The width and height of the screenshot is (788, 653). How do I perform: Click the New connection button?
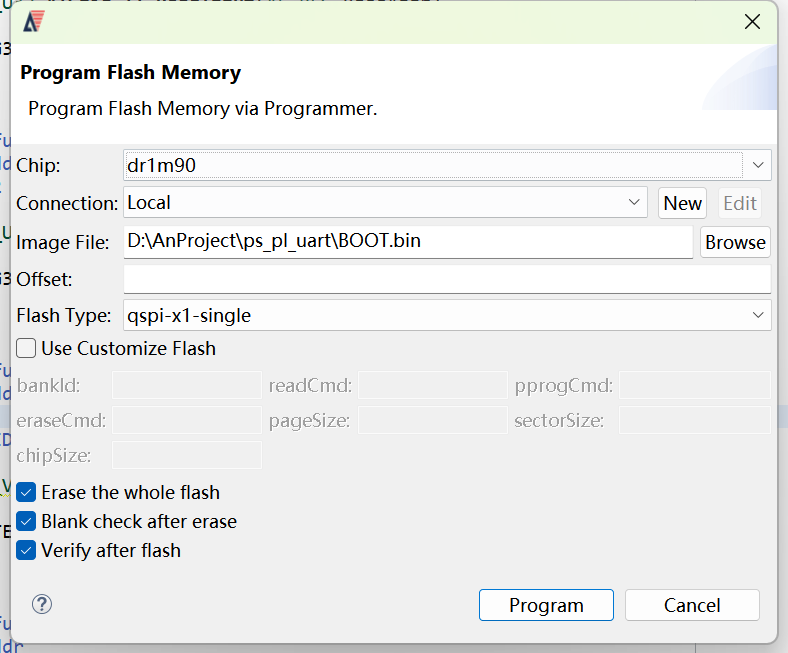682,203
